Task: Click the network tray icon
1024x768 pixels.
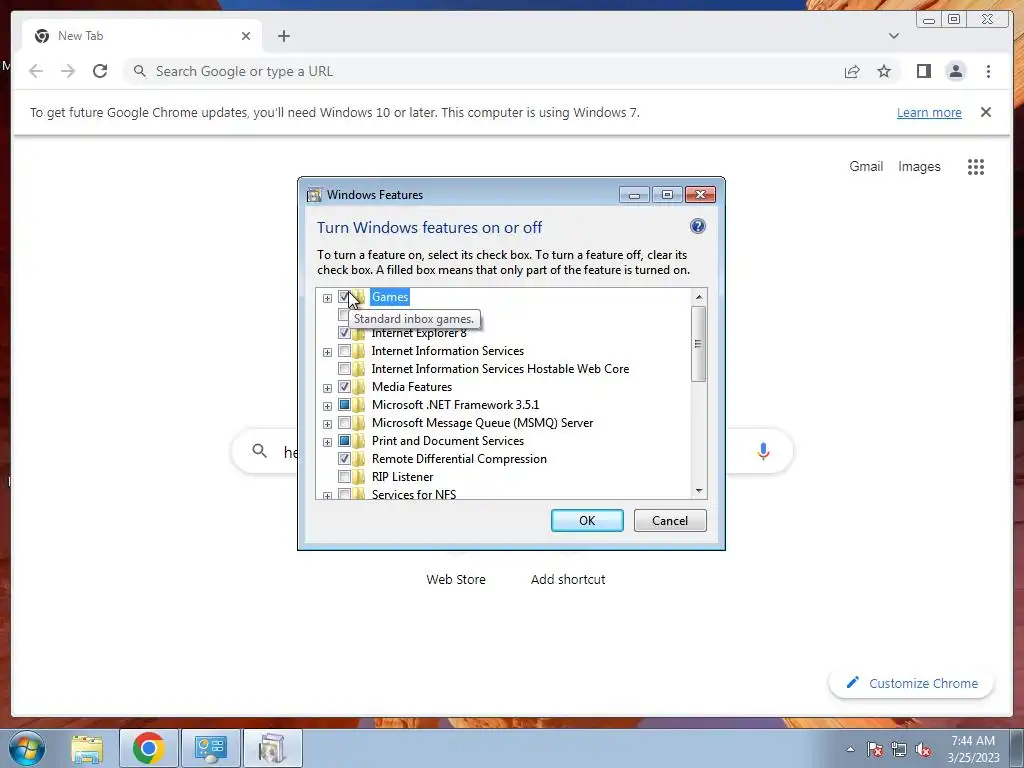Action: point(899,749)
